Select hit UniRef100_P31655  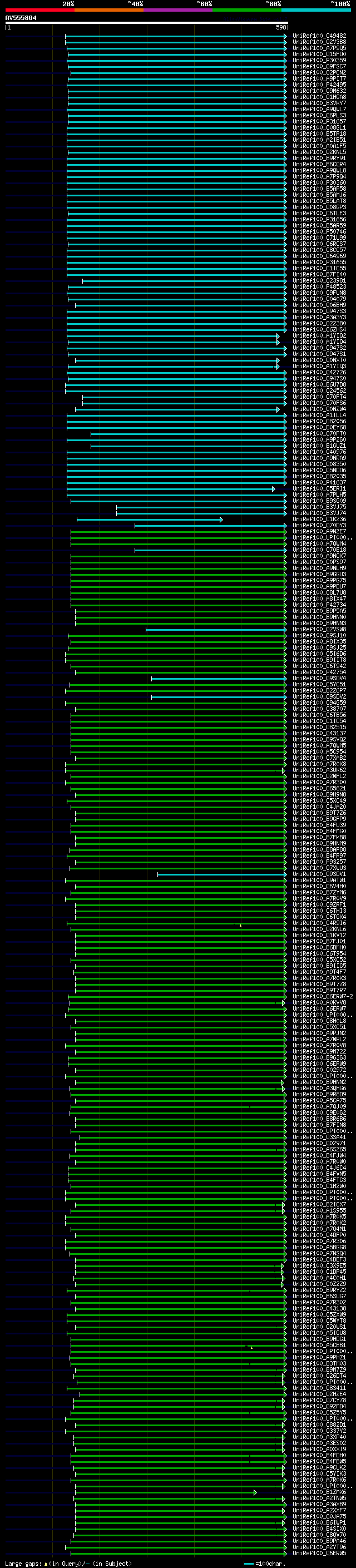coord(319,263)
